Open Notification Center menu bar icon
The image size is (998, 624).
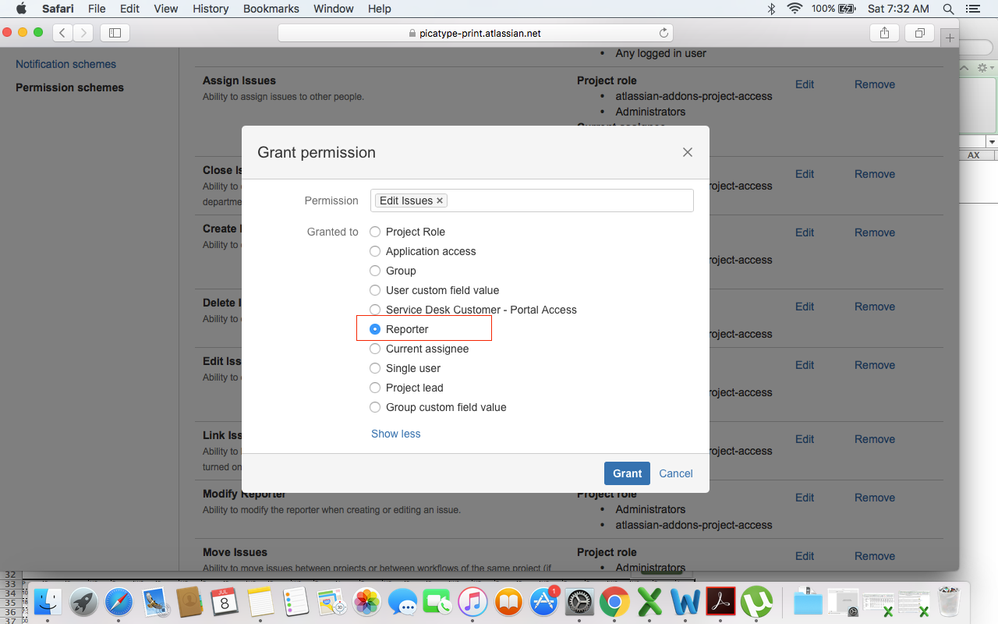[973, 9]
